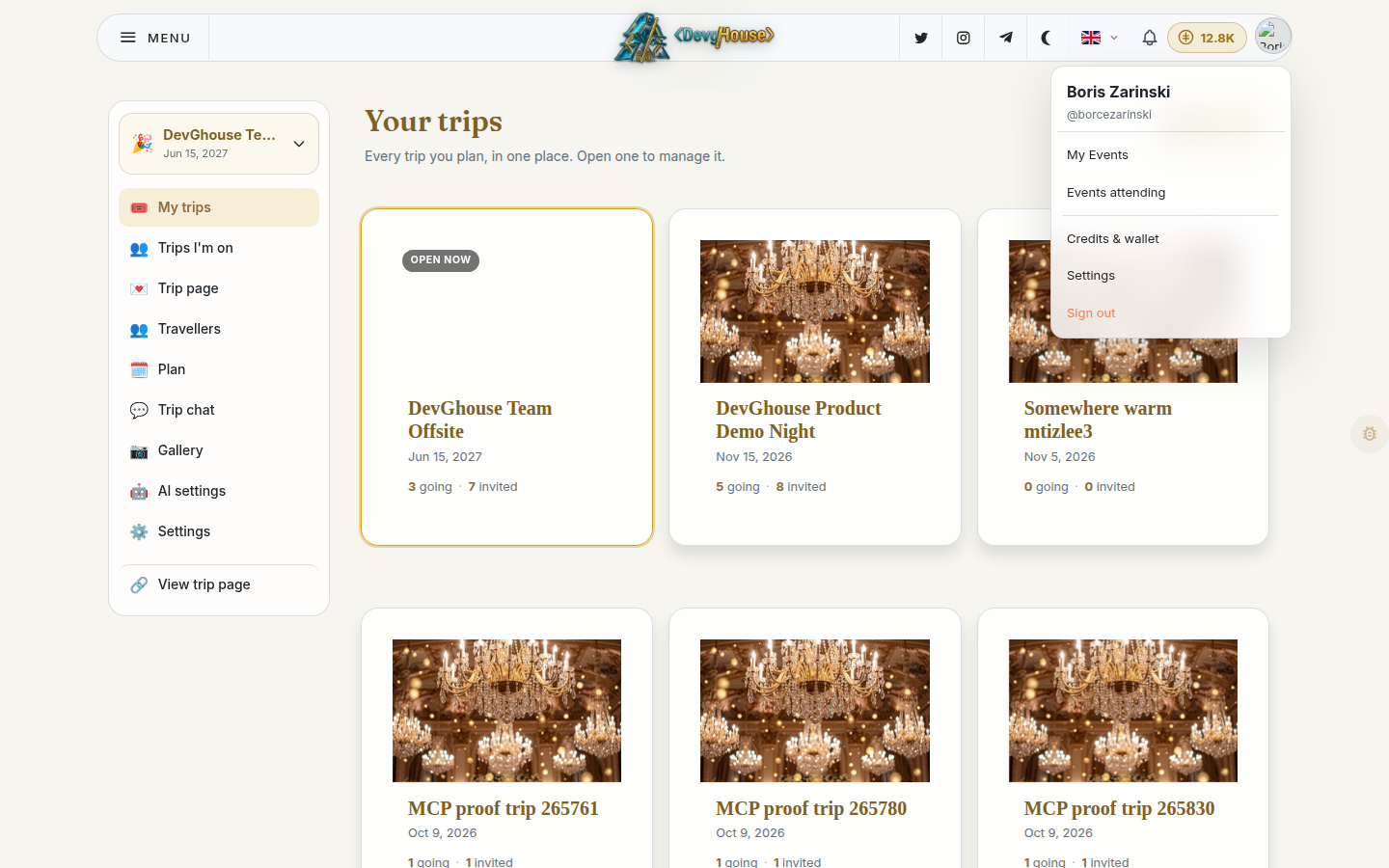Open the hamburger MENU button
The image size is (1389, 868).
(154, 38)
